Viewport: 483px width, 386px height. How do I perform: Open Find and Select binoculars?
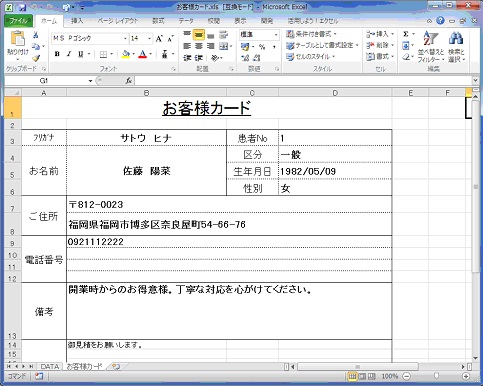click(456, 46)
